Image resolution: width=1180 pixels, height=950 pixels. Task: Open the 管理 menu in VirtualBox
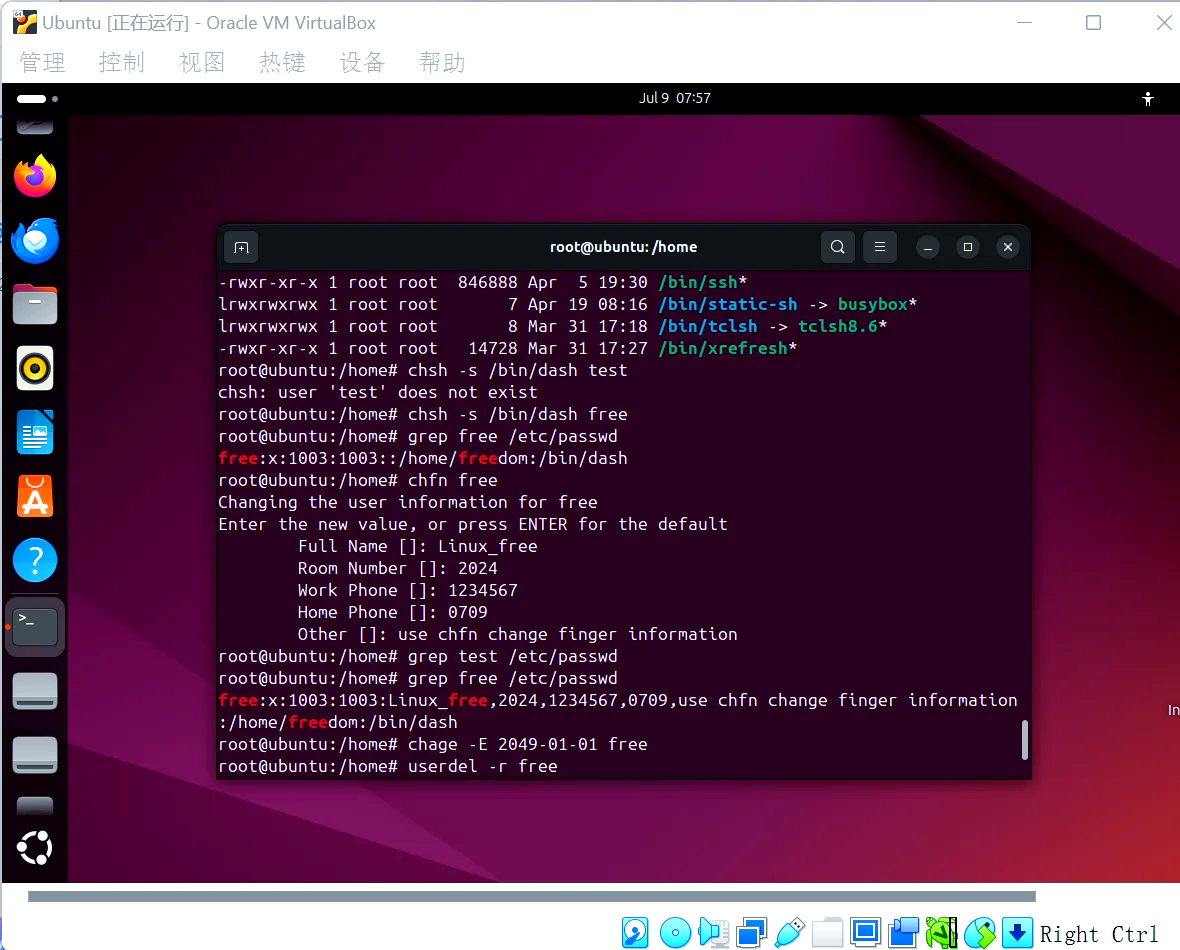coord(42,62)
